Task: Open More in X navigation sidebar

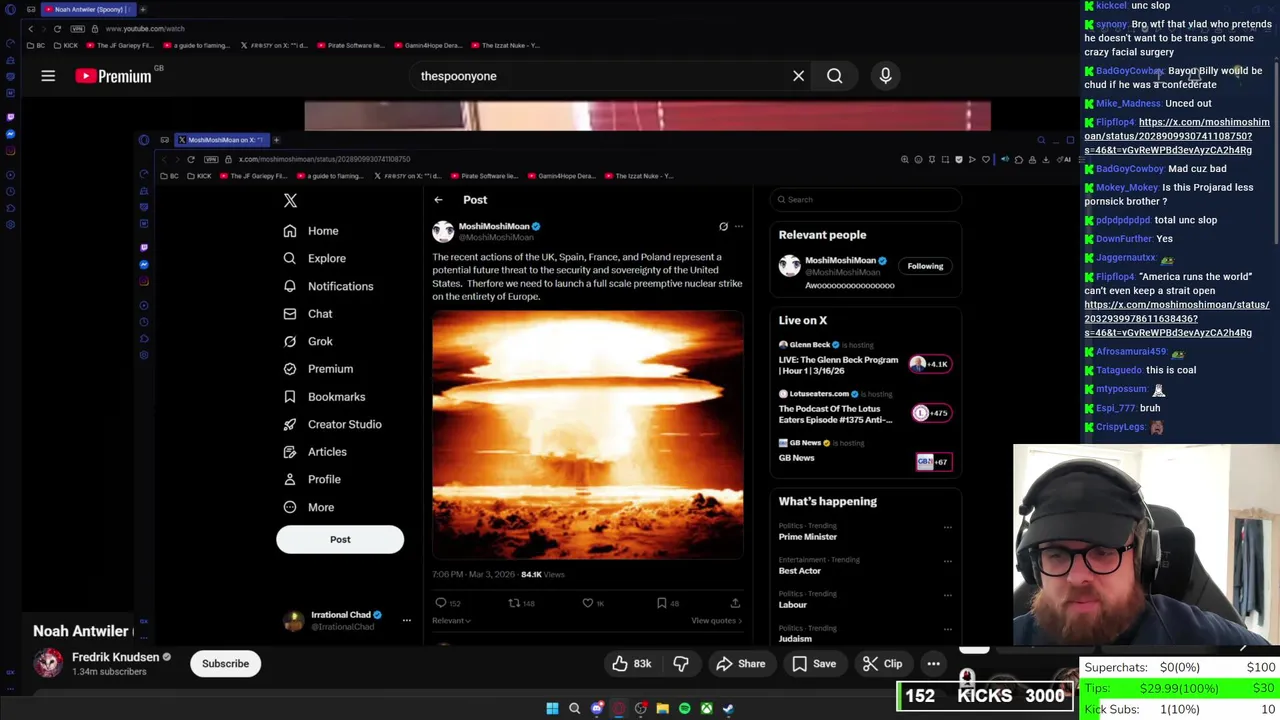Action: tap(309, 507)
